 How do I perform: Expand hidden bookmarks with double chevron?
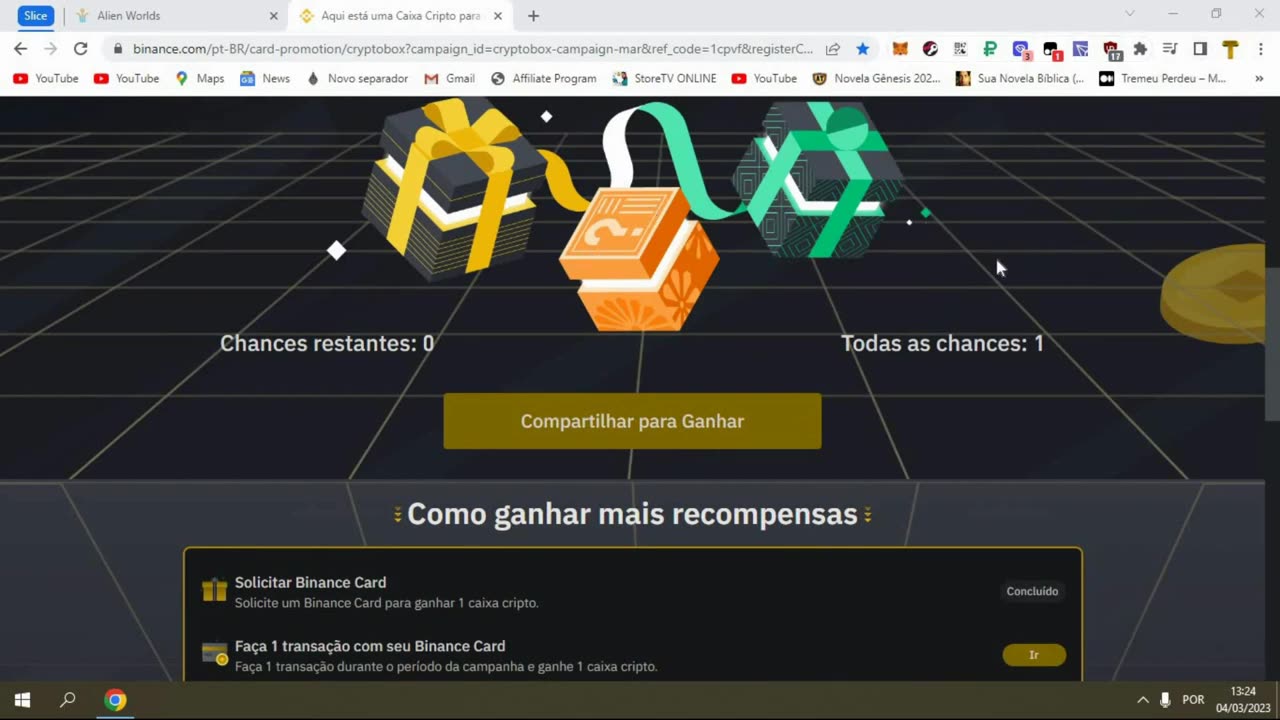tap(1259, 78)
